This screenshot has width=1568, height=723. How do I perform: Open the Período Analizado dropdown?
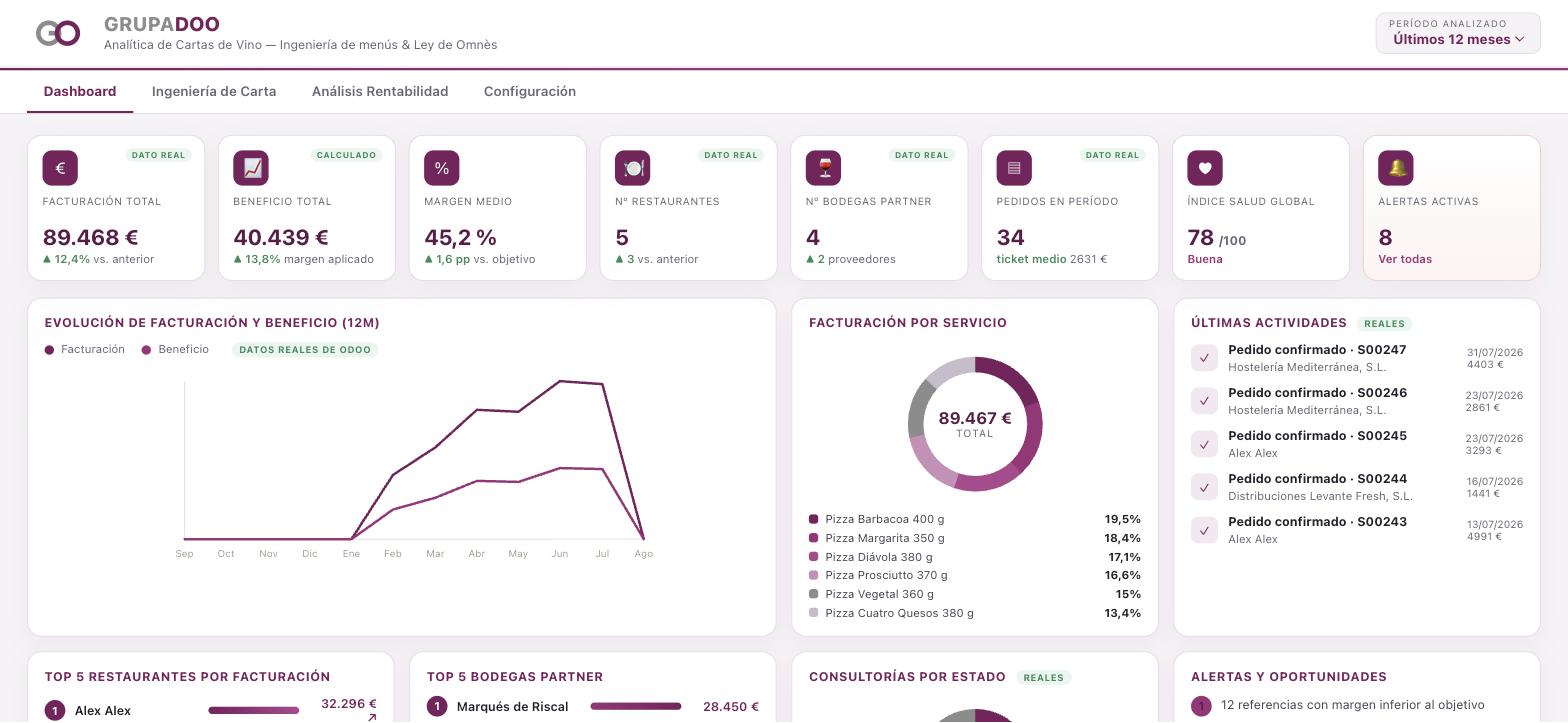click(1458, 33)
